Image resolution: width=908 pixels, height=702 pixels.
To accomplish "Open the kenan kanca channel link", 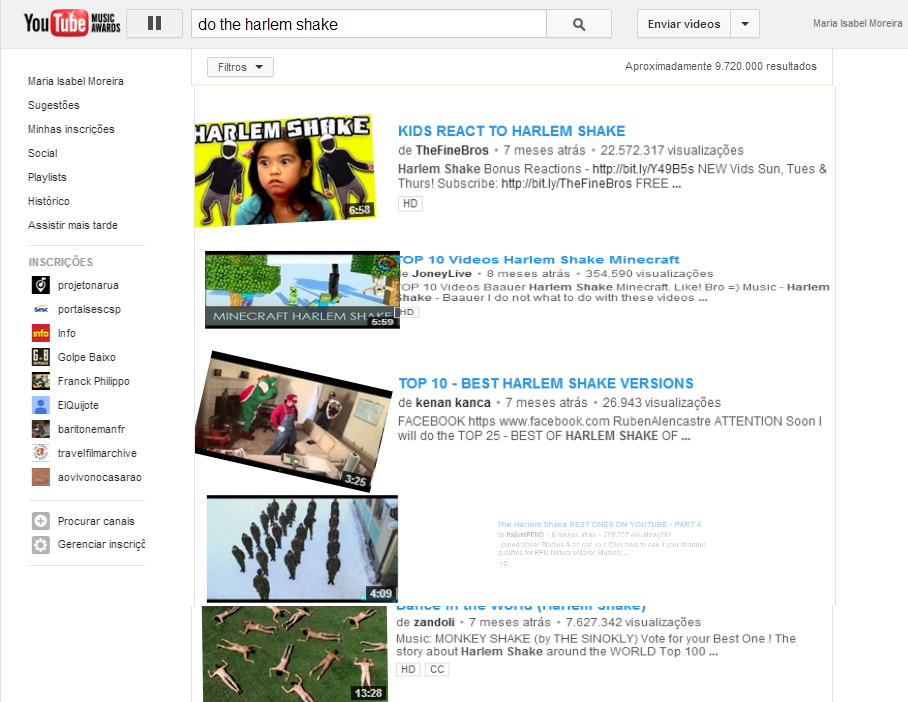I will pyautogui.click(x=453, y=403).
